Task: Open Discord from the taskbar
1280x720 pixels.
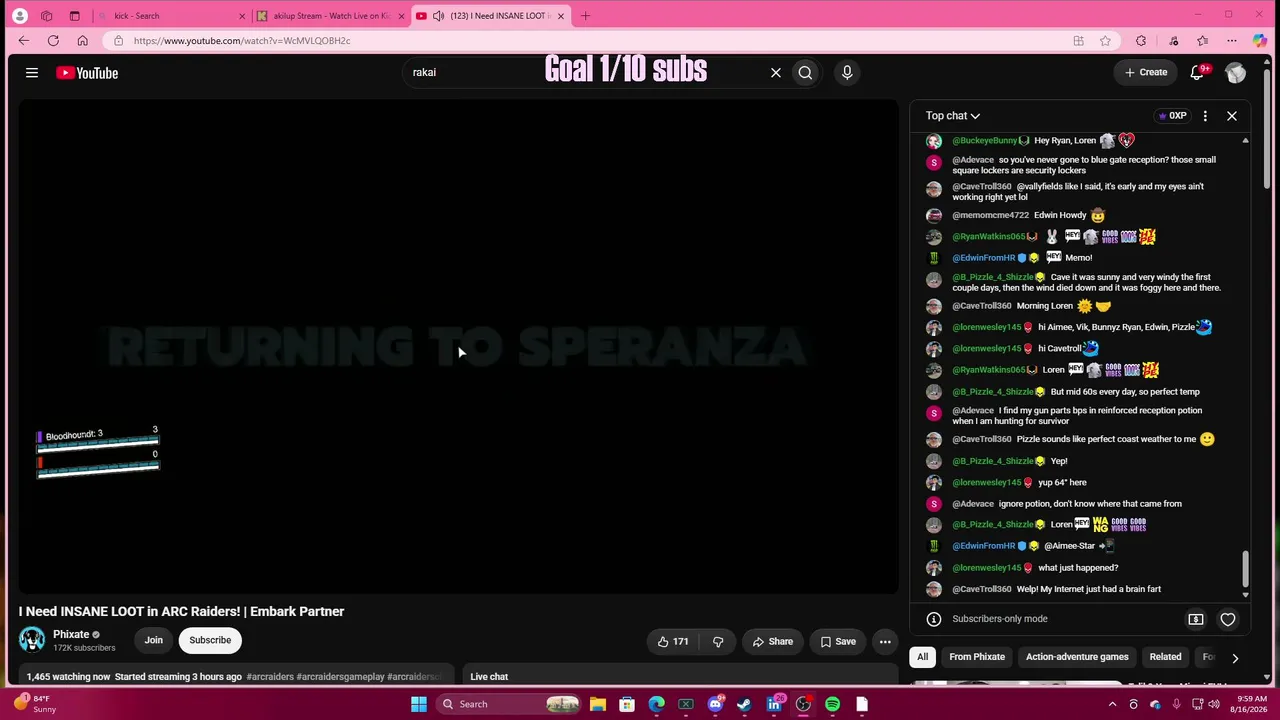Action: pyautogui.click(x=715, y=704)
